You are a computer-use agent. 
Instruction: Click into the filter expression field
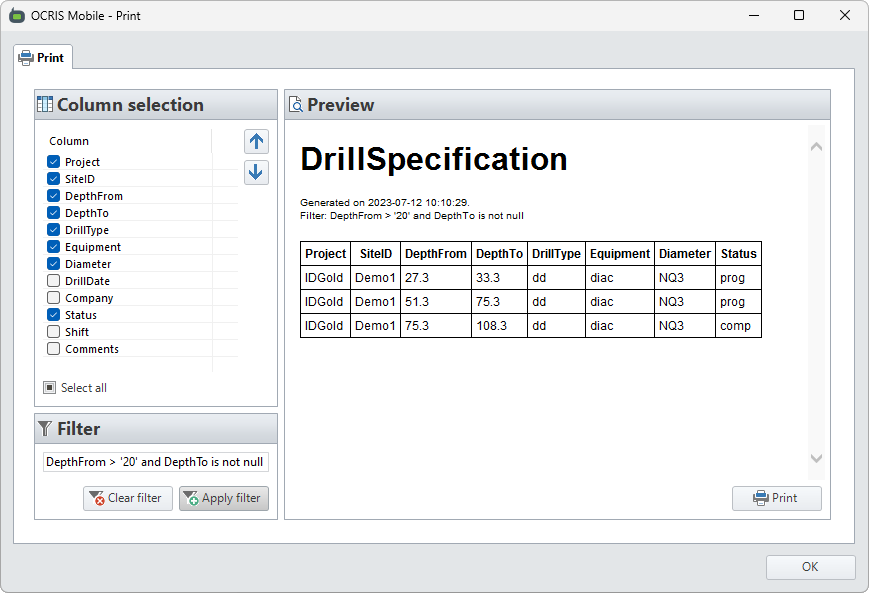tap(155, 462)
